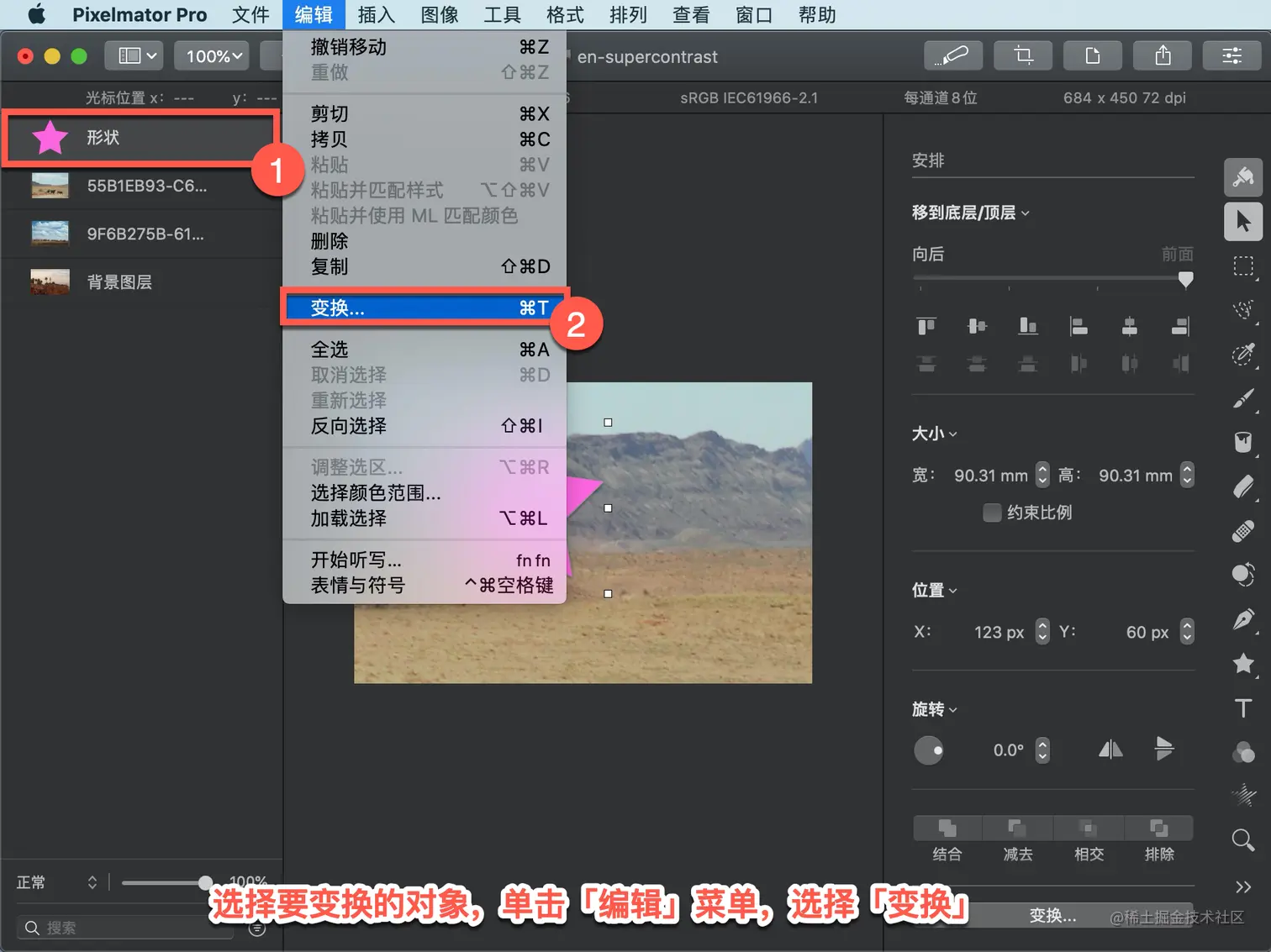Click the height (高) stepper arrows
Screen dimensions: 1271x952
coord(1187,475)
